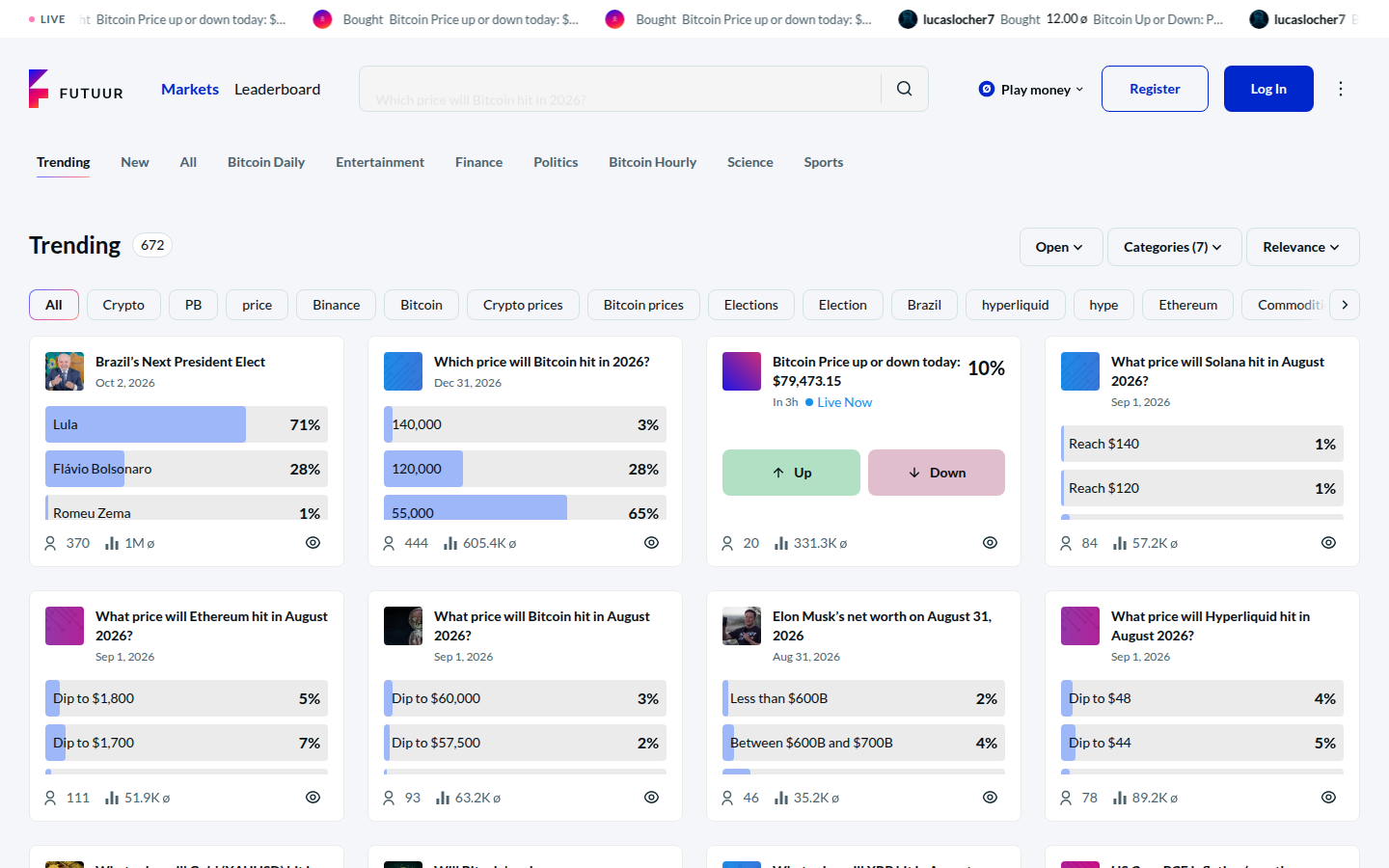Click participants icon on Ethereum August card
Viewport: 1389px width, 868px height.
click(x=50, y=798)
